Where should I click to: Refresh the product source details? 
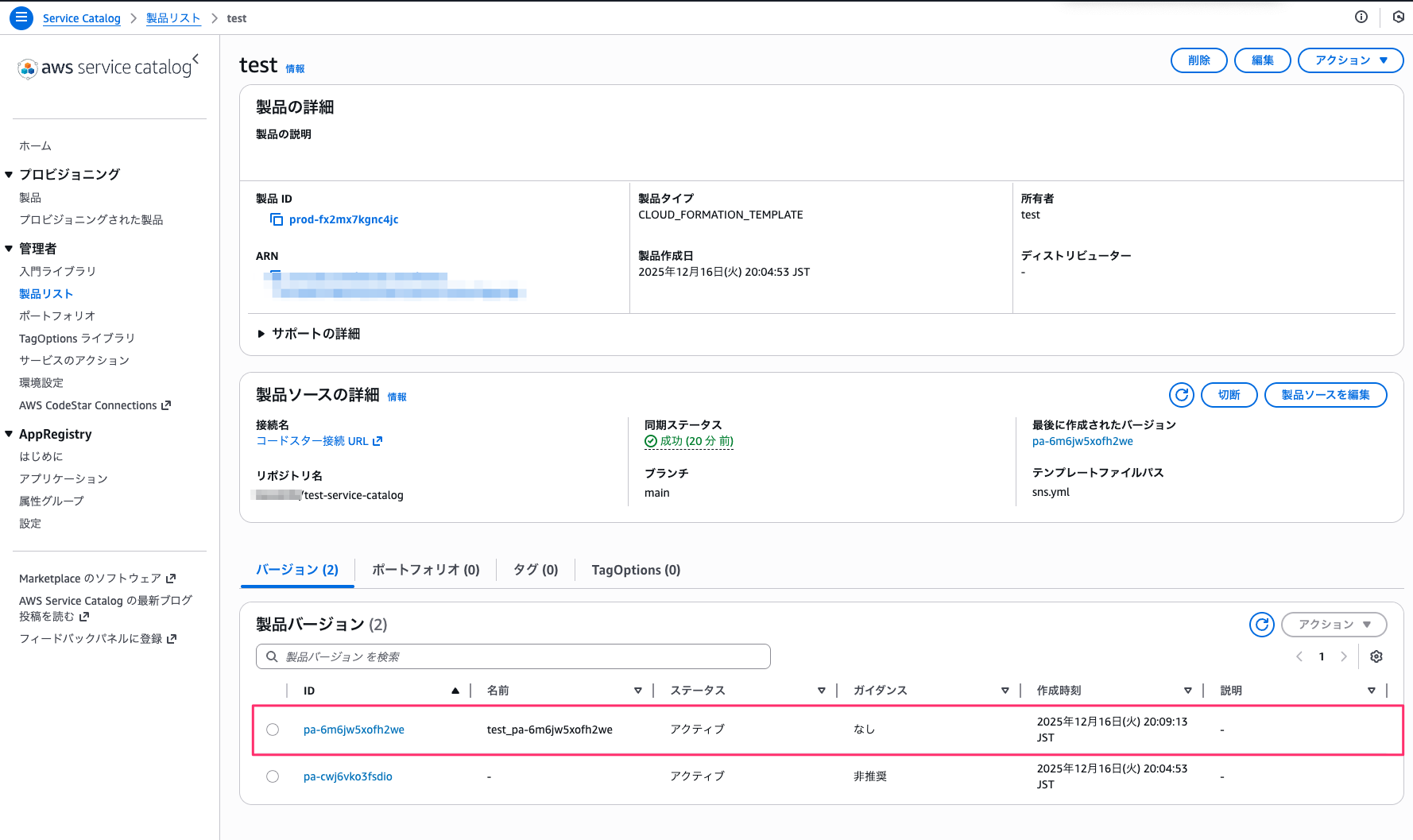(1182, 395)
